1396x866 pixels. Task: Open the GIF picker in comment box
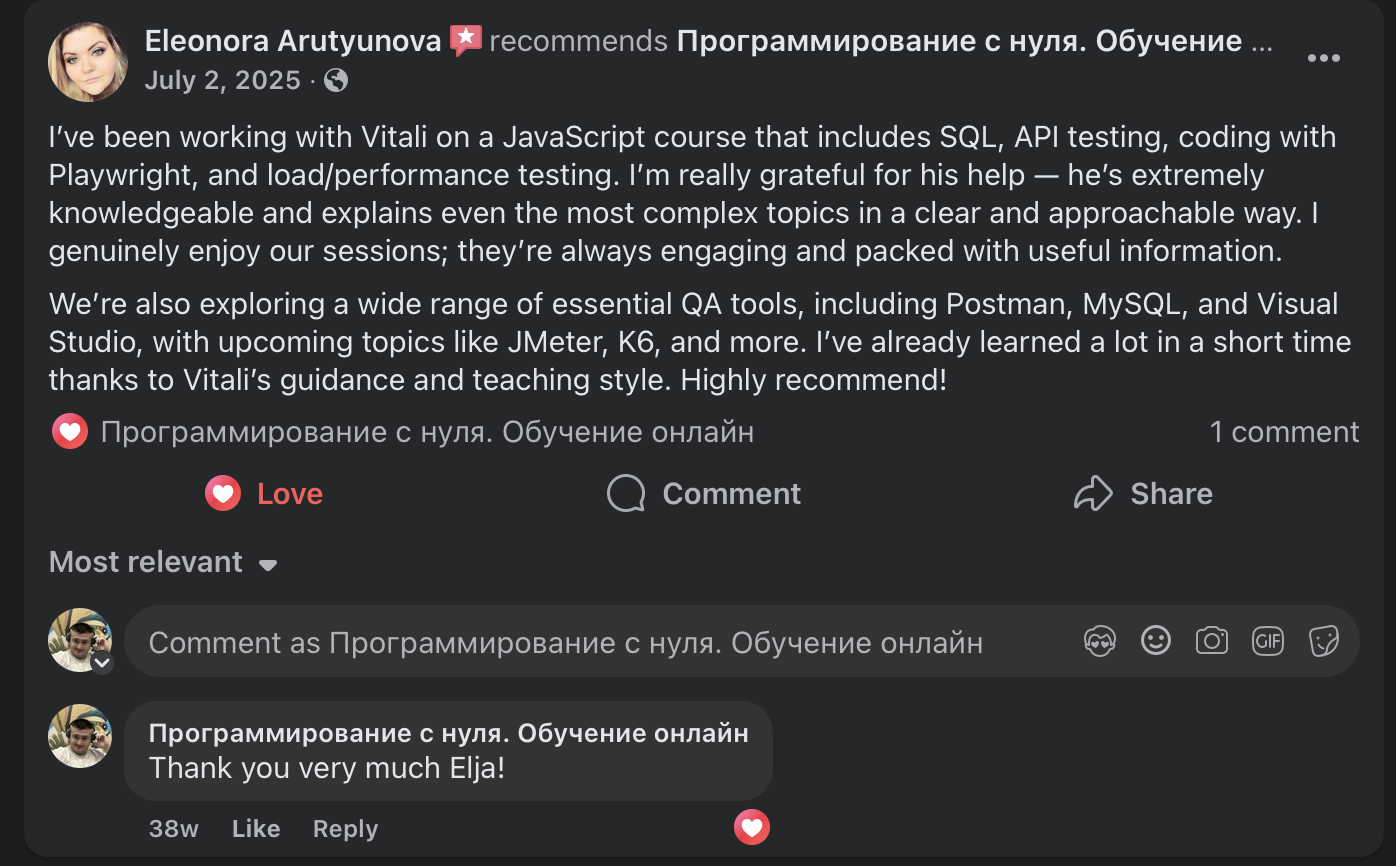(x=1268, y=641)
